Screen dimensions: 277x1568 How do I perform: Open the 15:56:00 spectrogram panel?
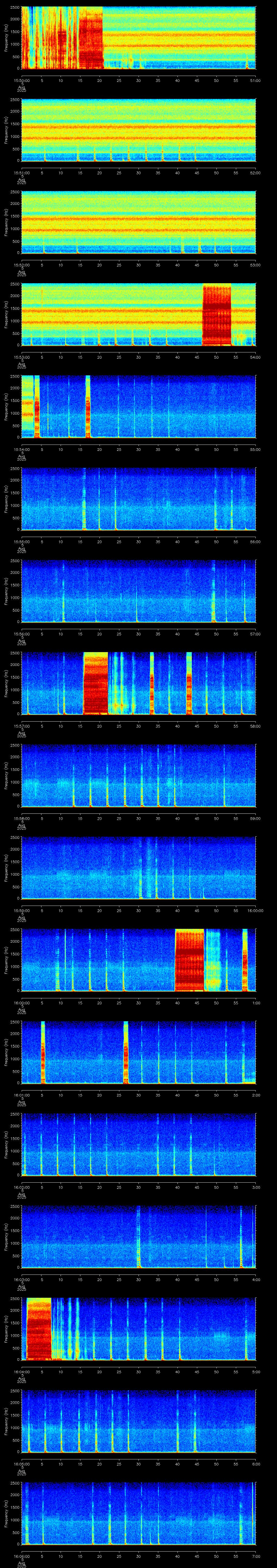[x=138, y=591]
